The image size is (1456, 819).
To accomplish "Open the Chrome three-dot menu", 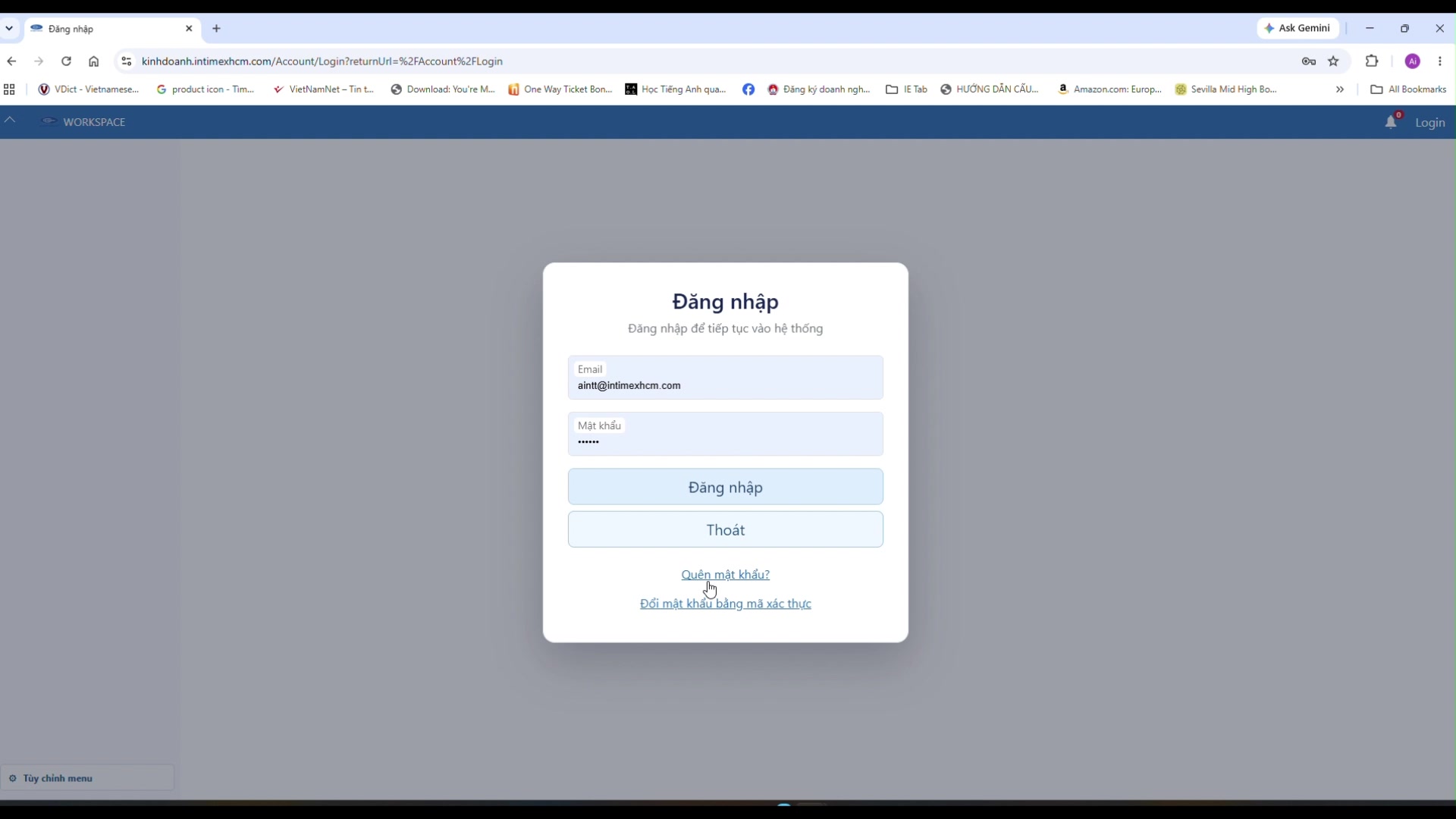I will pyautogui.click(x=1440, y=61).
